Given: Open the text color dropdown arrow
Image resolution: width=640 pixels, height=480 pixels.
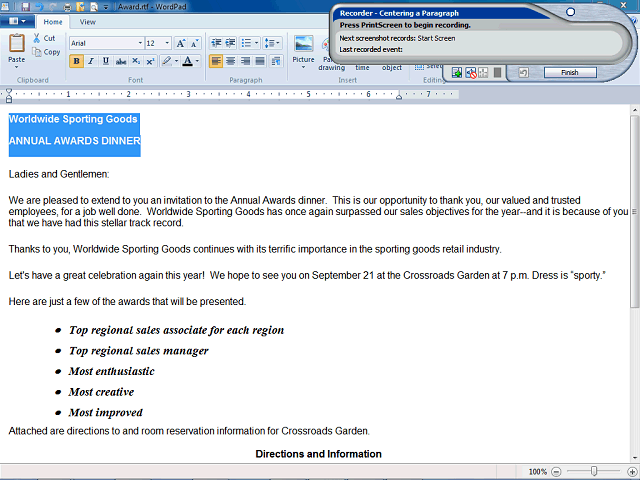Looking at the screenshot, I should 198,61.
